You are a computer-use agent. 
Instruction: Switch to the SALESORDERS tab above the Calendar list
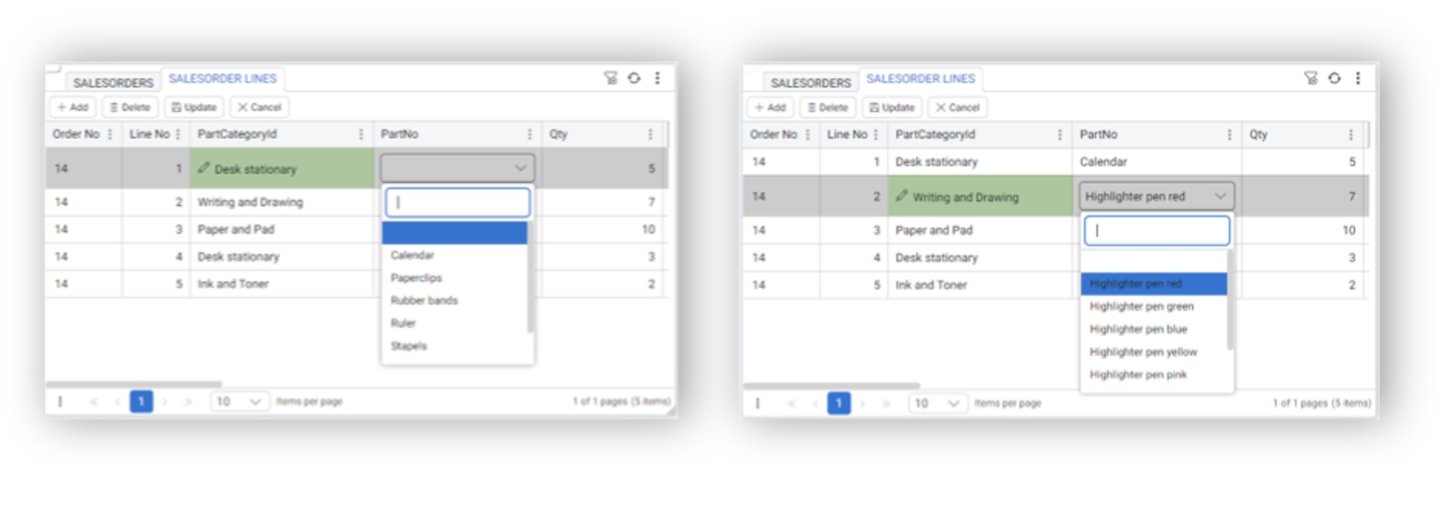(113, 83)
